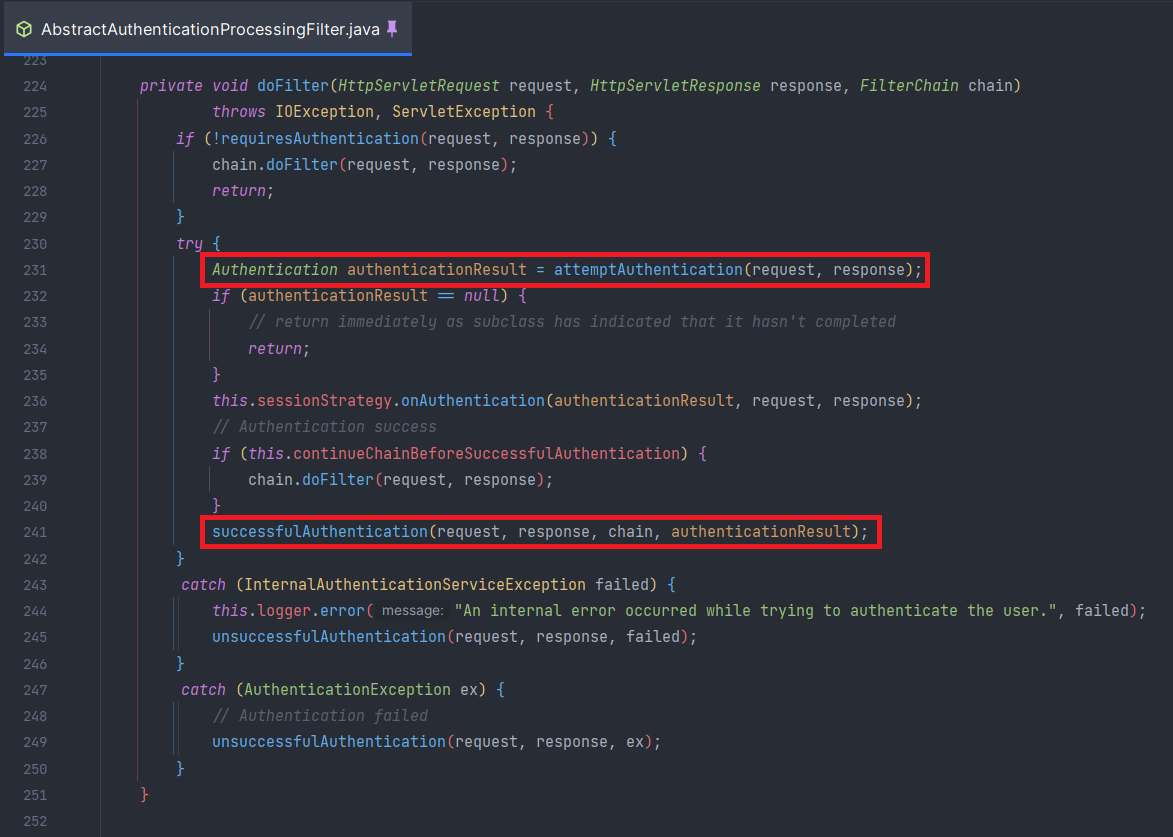Click continueChainBeforeSuccessfulAuthentication on line 238

[486, 454]
